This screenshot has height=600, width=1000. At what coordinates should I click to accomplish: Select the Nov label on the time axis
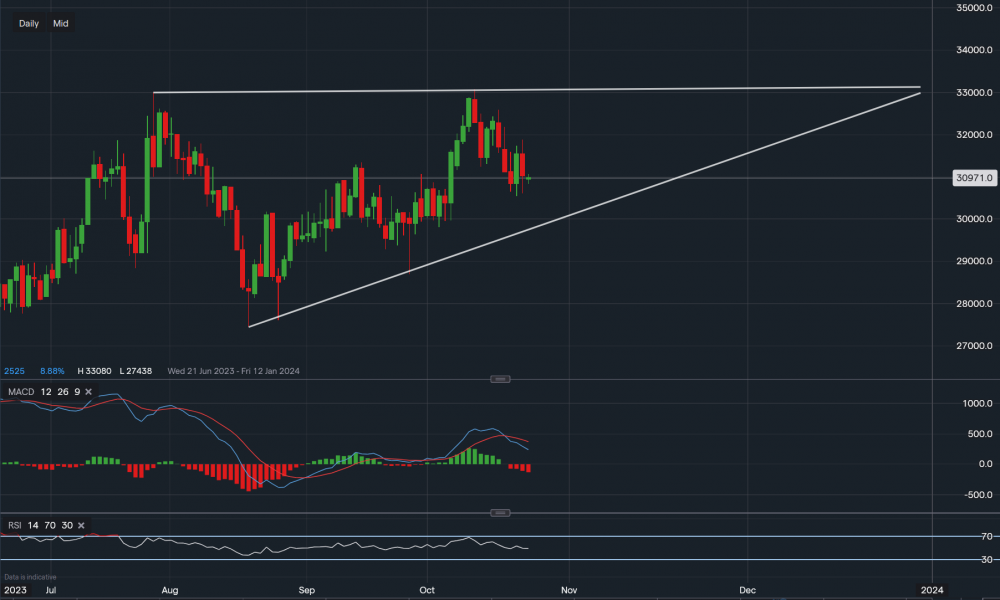[x=567, y=590]
